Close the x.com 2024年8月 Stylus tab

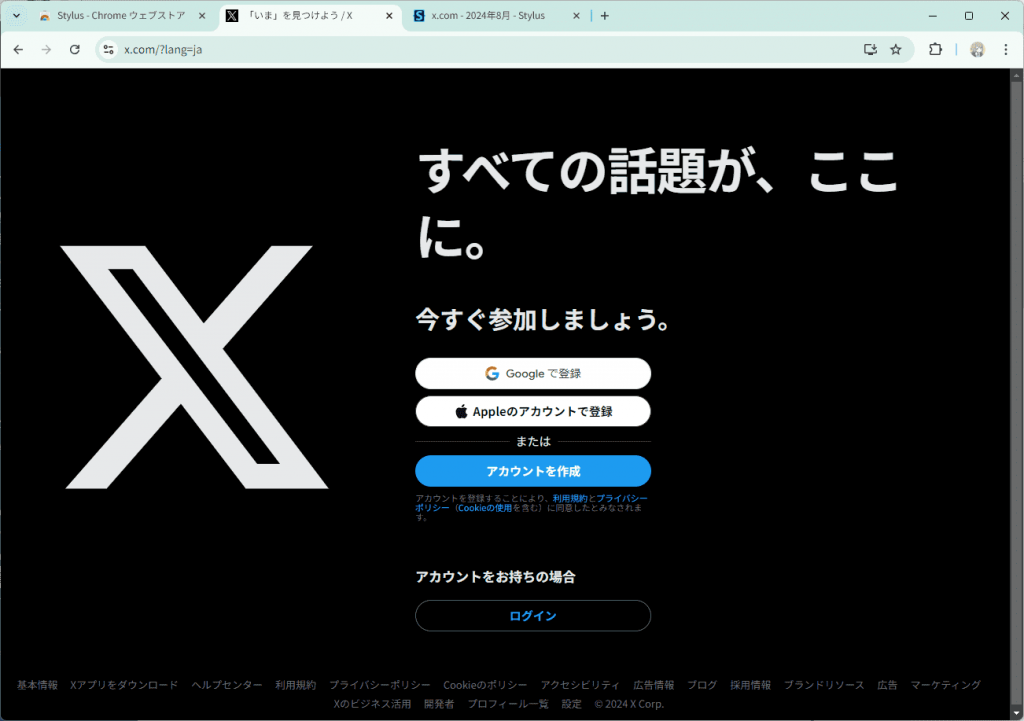(576, 16)
